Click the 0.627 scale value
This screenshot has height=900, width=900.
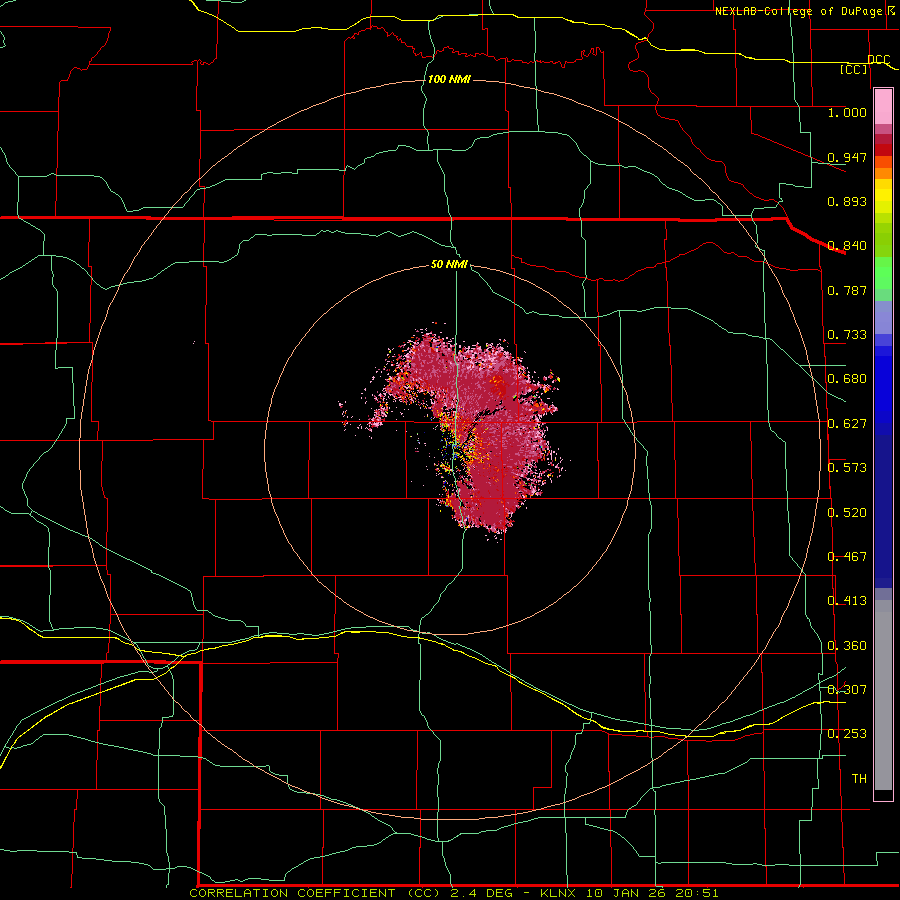tap(847, 424)
